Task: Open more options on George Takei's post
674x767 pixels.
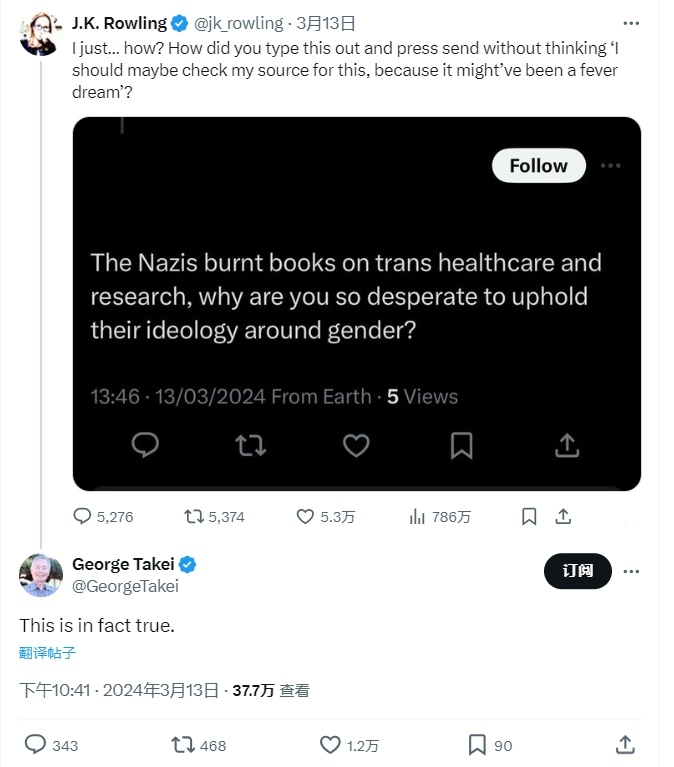Action: (x=630, y=570)
